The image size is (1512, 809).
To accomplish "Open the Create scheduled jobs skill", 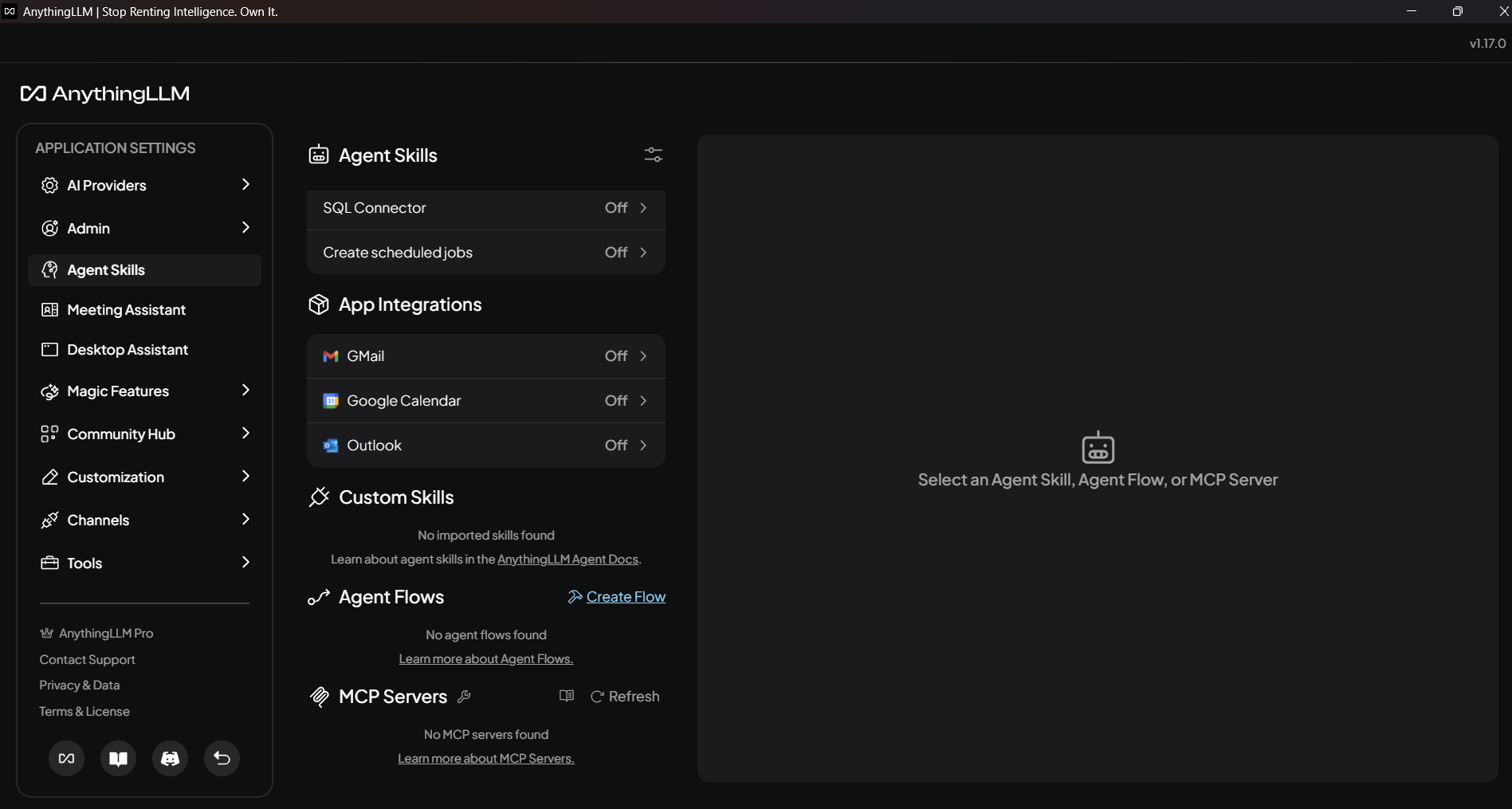I will 486,253.
